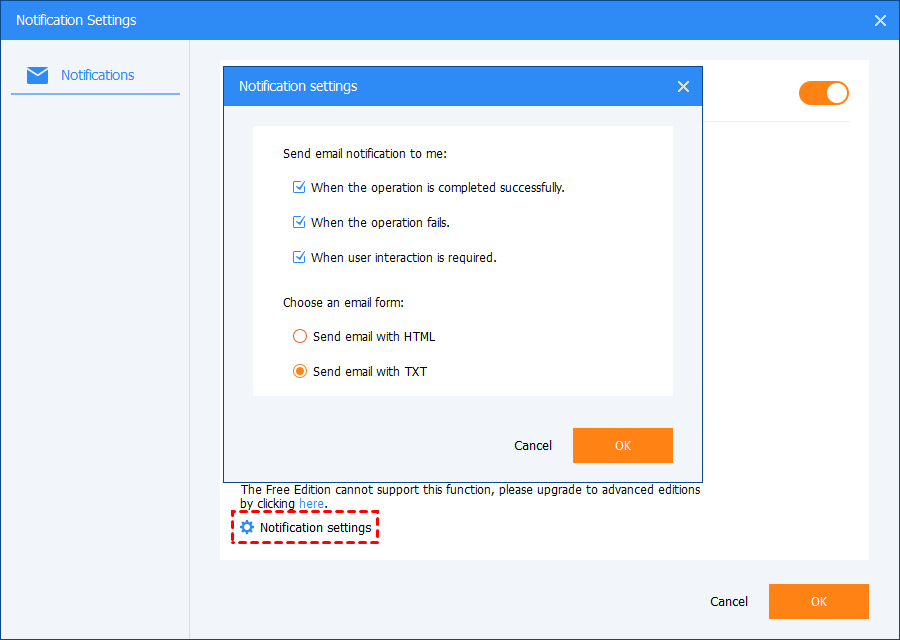Toggle 'When user interaction is required' checkbox
The image size is (900, 640).
tap(299, 257)
